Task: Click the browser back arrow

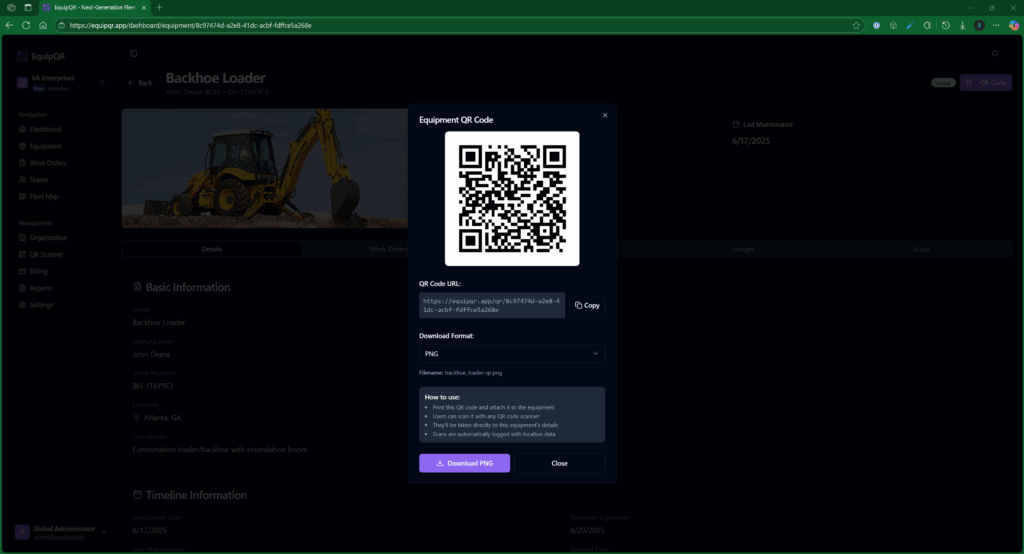Action: [9, 25]
